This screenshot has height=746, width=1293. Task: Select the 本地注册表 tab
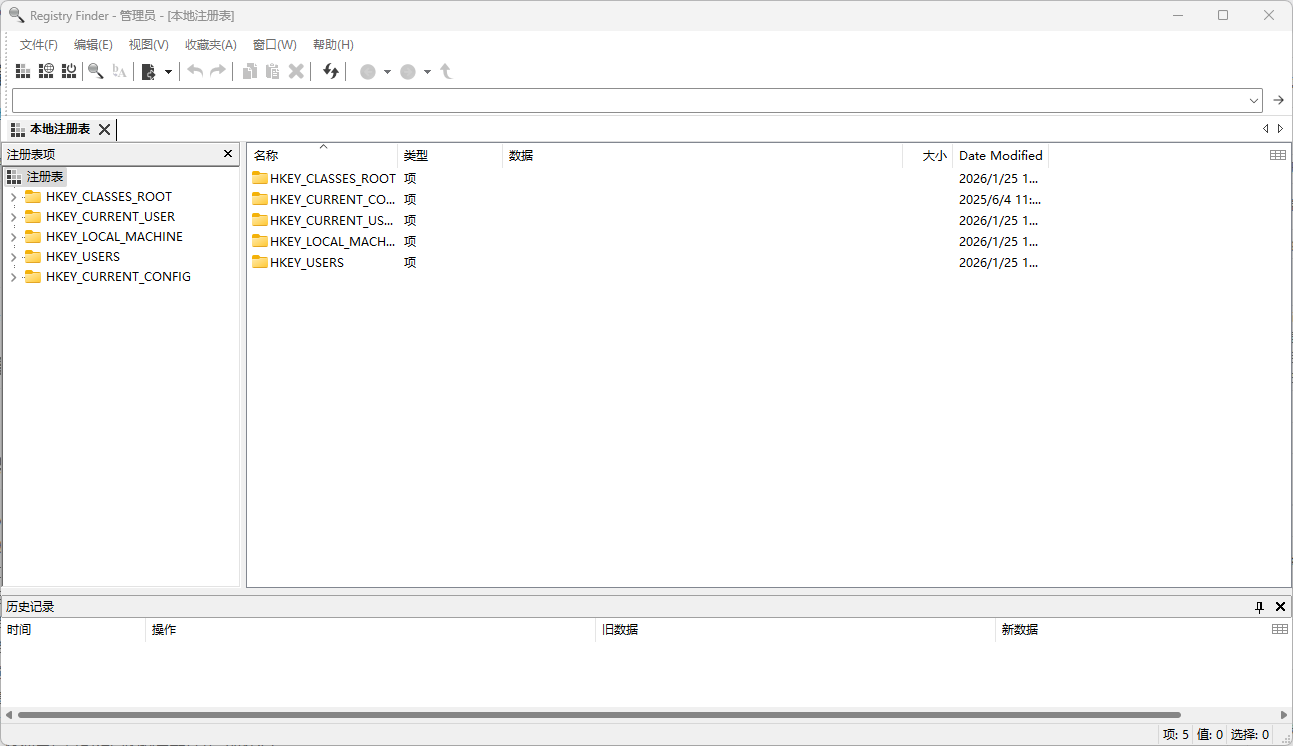tap(62, 129)
